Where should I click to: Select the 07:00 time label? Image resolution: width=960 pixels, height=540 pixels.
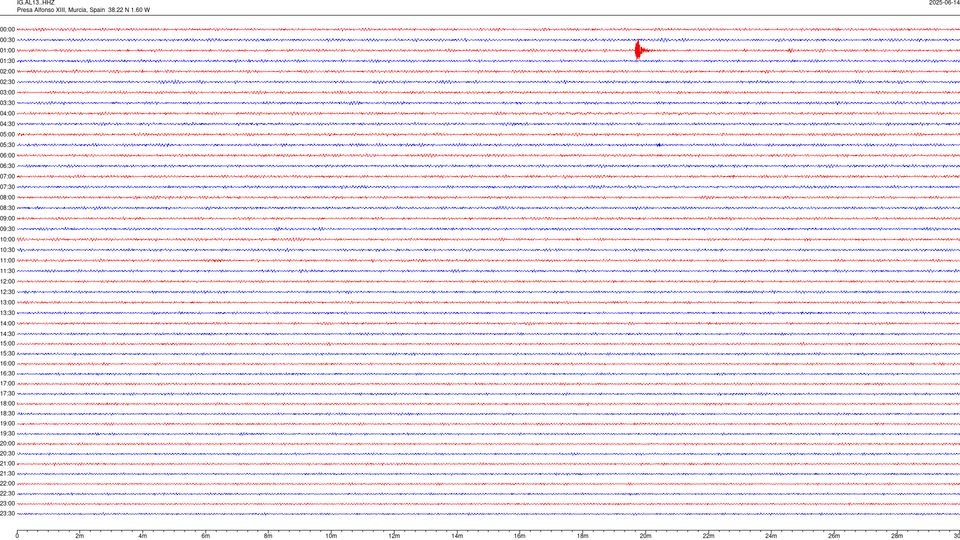coord(7,177)
